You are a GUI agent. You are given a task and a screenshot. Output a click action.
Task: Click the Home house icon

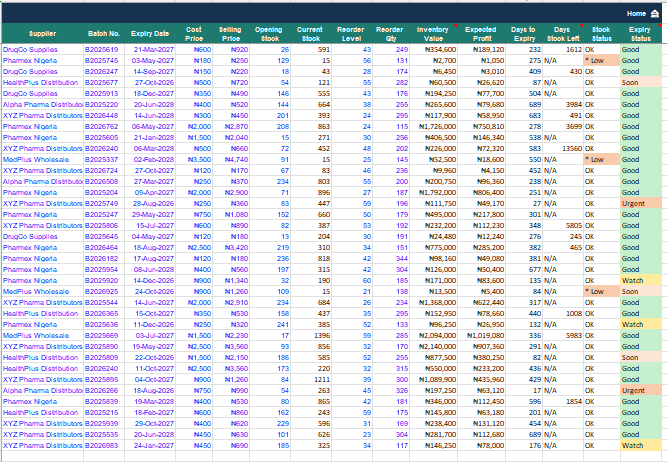(655, 14)
